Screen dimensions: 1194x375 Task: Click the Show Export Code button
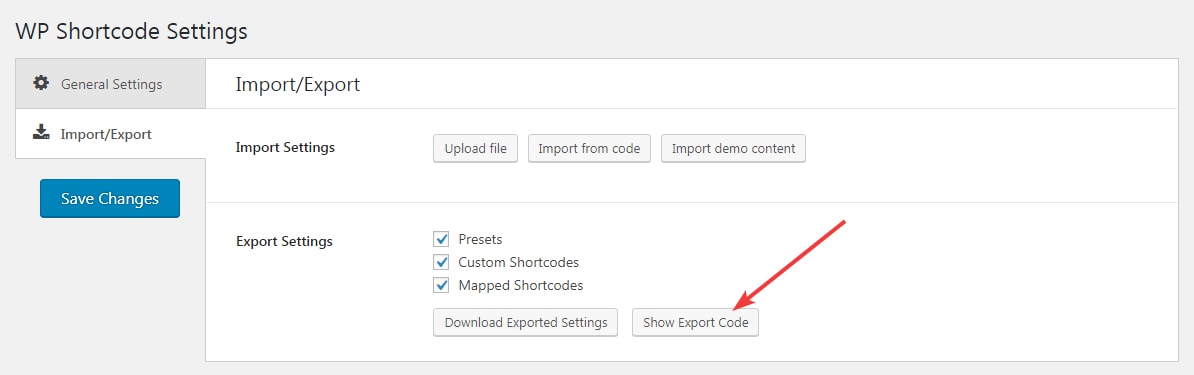coord(696,322)
